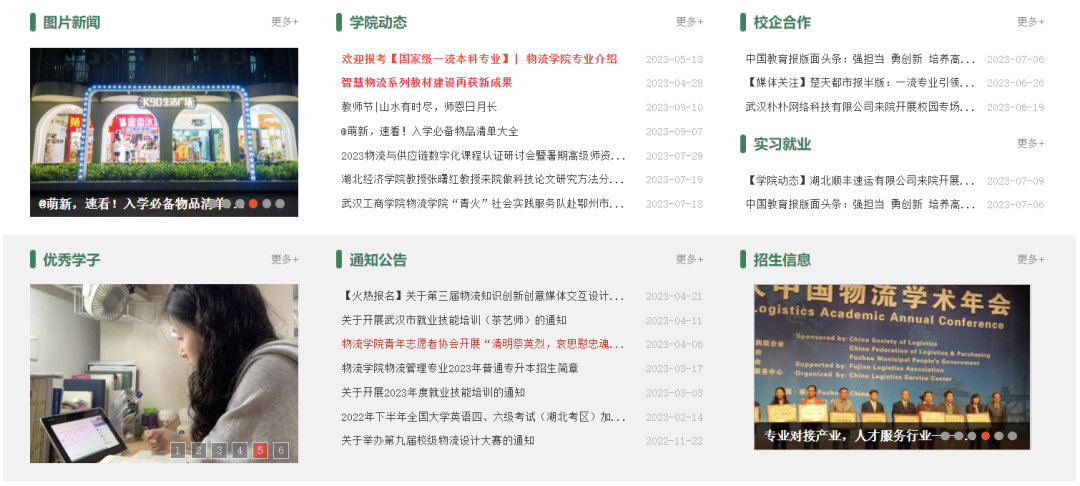
Task: Select red active dot in 图片新闻 carousel
Action: pyautogui.click(x=253, y=204)
